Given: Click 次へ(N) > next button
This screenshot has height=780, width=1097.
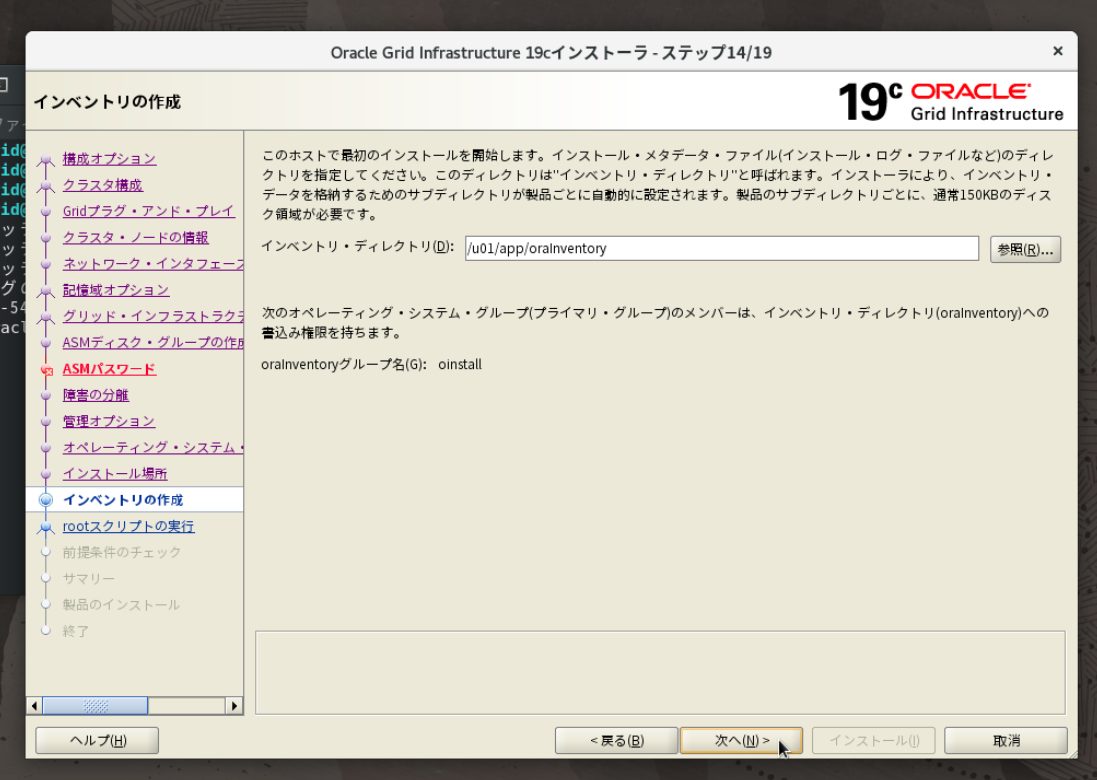Looking at the screenshot, I should click(741, 740).
